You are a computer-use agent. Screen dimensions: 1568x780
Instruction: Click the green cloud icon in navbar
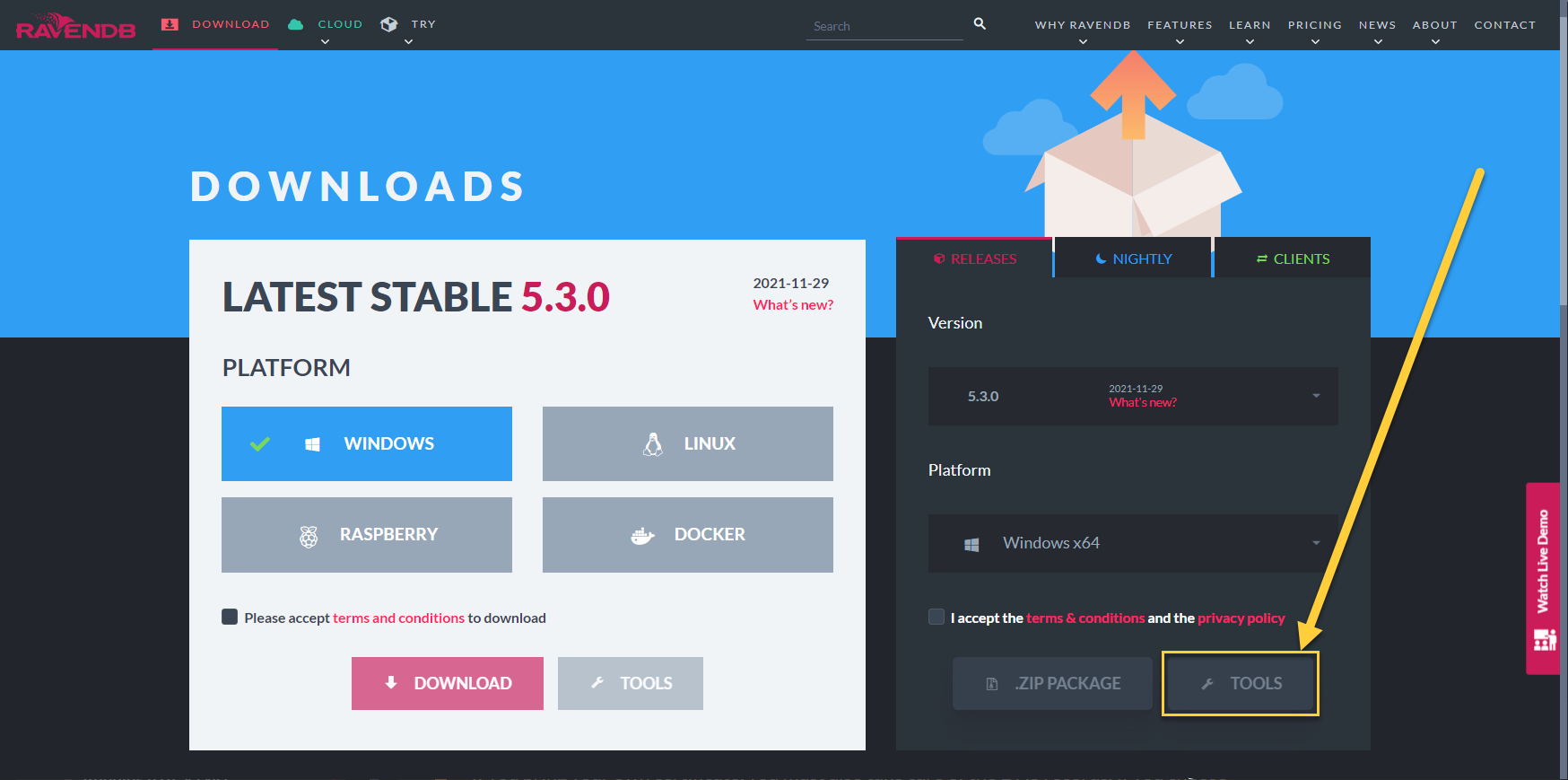pos(295,24)
